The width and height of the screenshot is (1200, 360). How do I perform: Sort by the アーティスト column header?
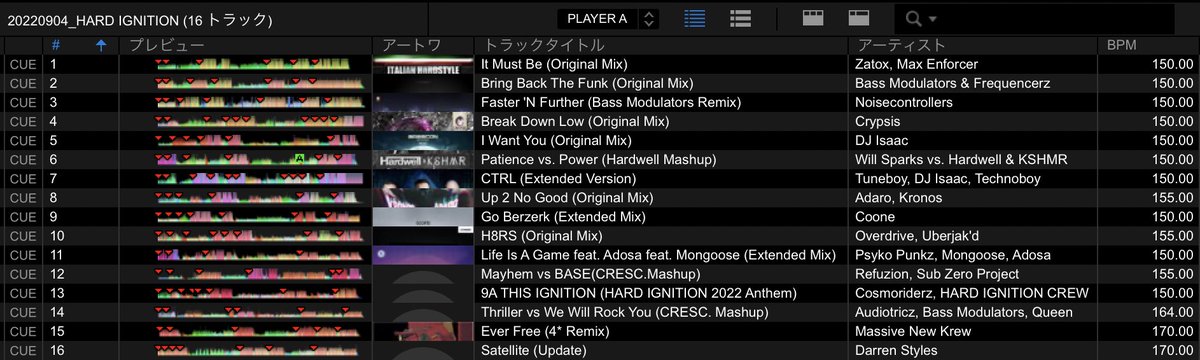point(900,45)
